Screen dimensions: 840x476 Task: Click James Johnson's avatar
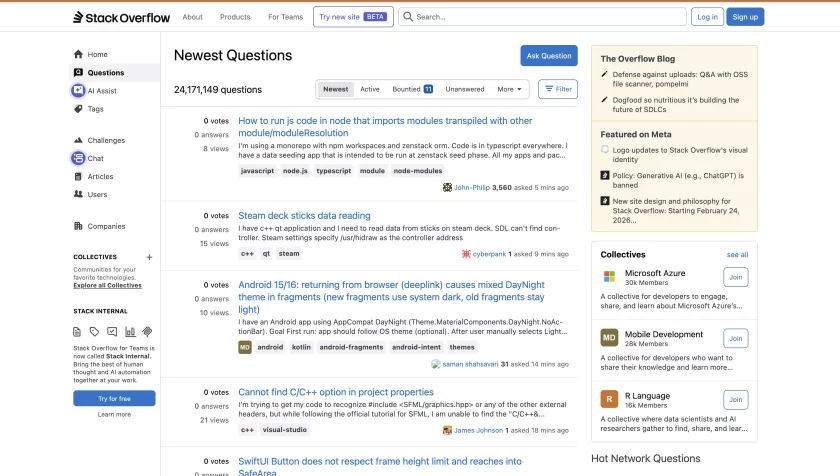point(447,430)
